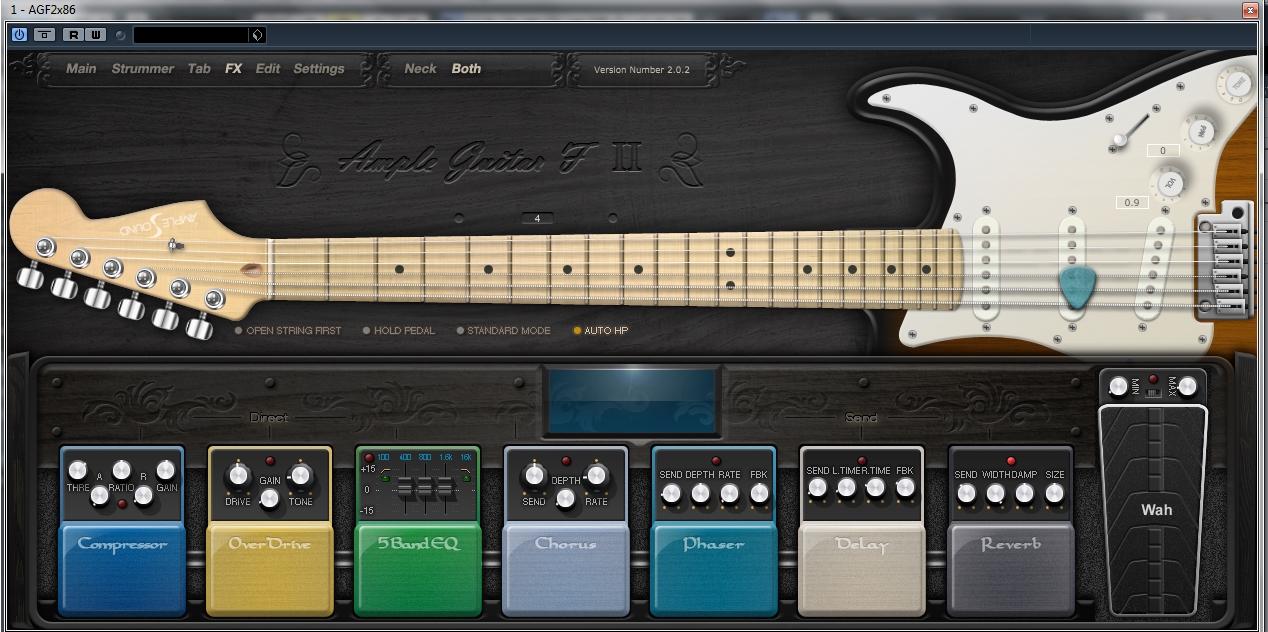The width and height of the screenshot is (1268, 632).
Task: Click the OverDrive DRIVE knob
Action: point(238,475)
